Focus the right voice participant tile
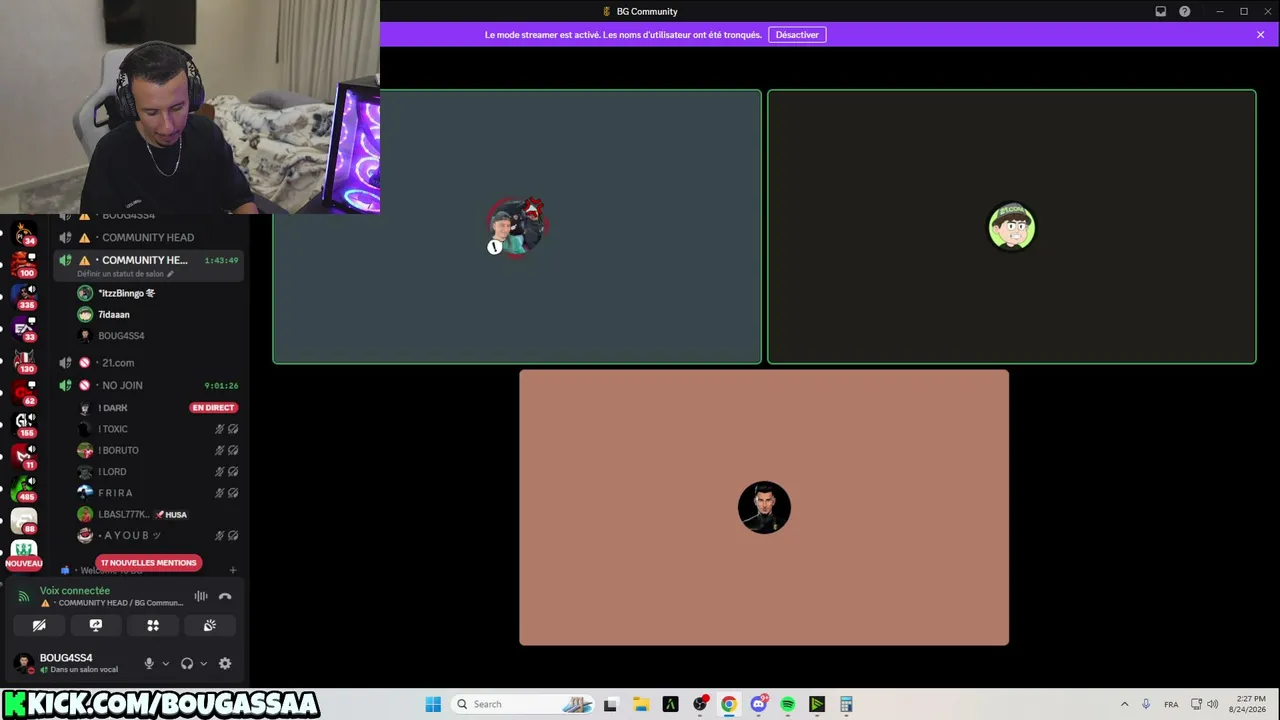 pyautogui.click(x=1012, y=227)
